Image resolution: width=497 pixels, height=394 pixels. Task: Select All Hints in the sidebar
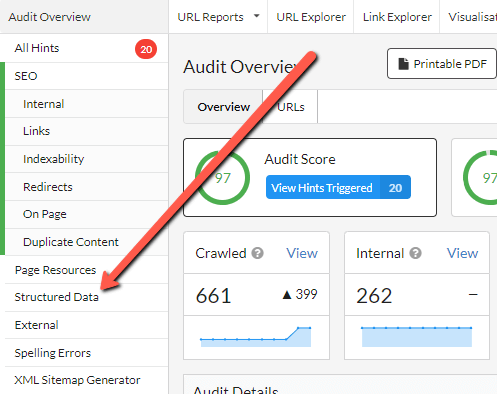click(37, 48)
